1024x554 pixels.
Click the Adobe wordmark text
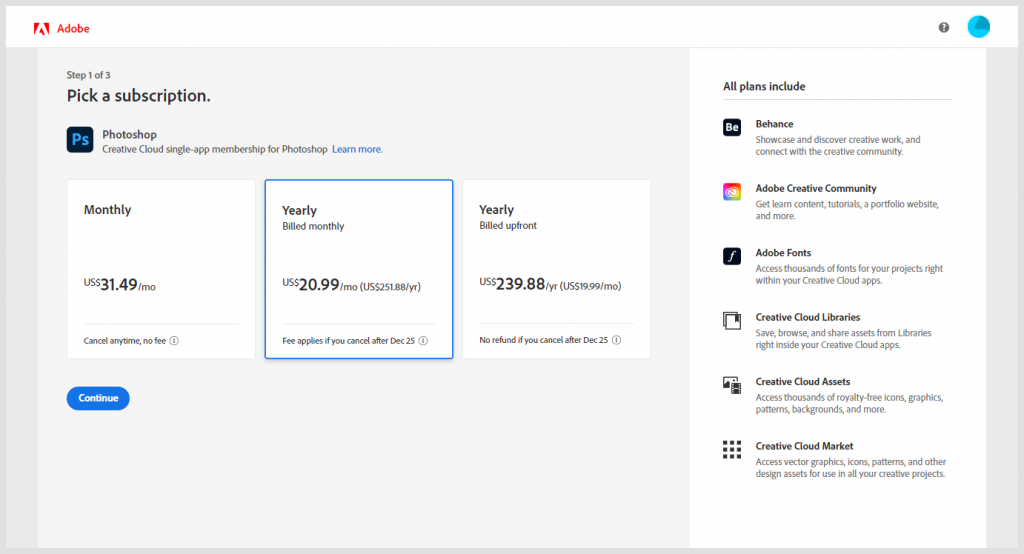73,29
